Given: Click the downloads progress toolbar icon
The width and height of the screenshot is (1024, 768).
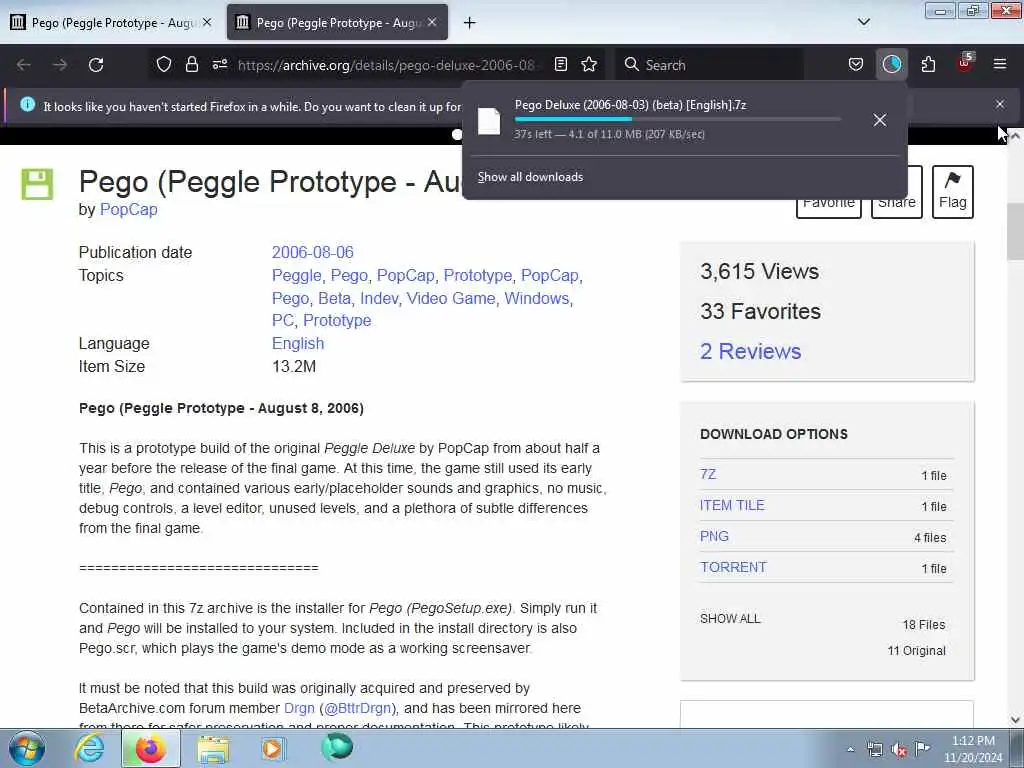Looking at the screenshot, I should click(x=891, y=64).
